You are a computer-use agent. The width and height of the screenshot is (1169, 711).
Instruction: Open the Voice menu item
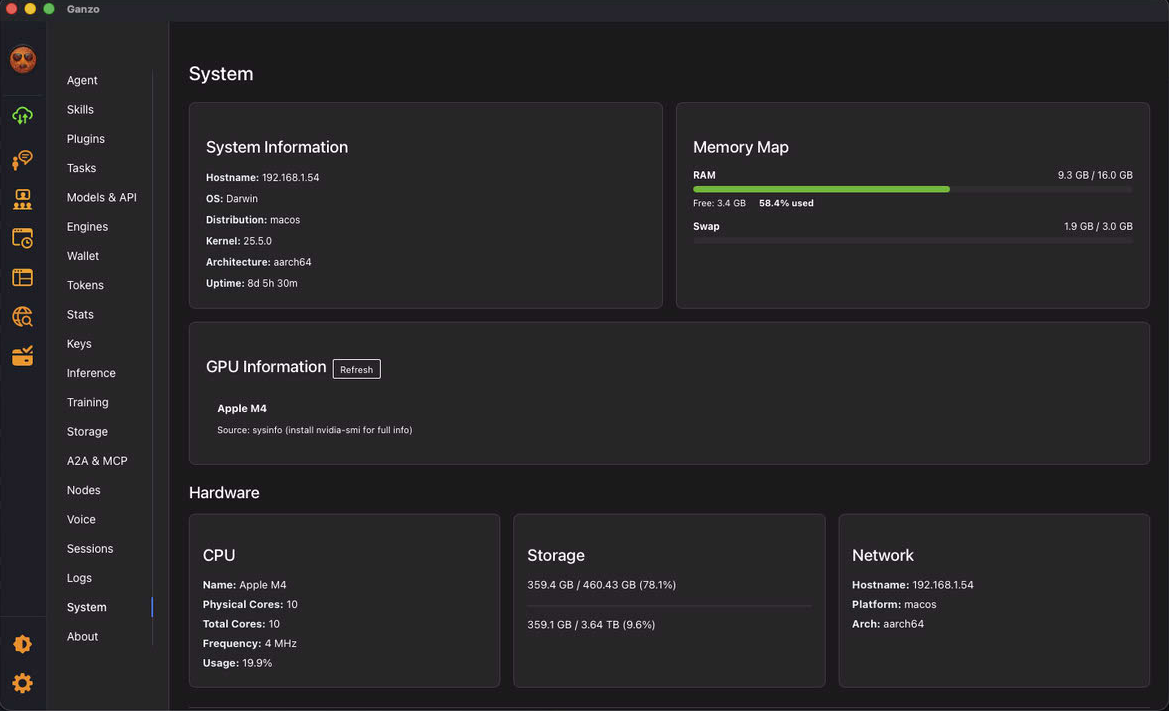(81, 519)
